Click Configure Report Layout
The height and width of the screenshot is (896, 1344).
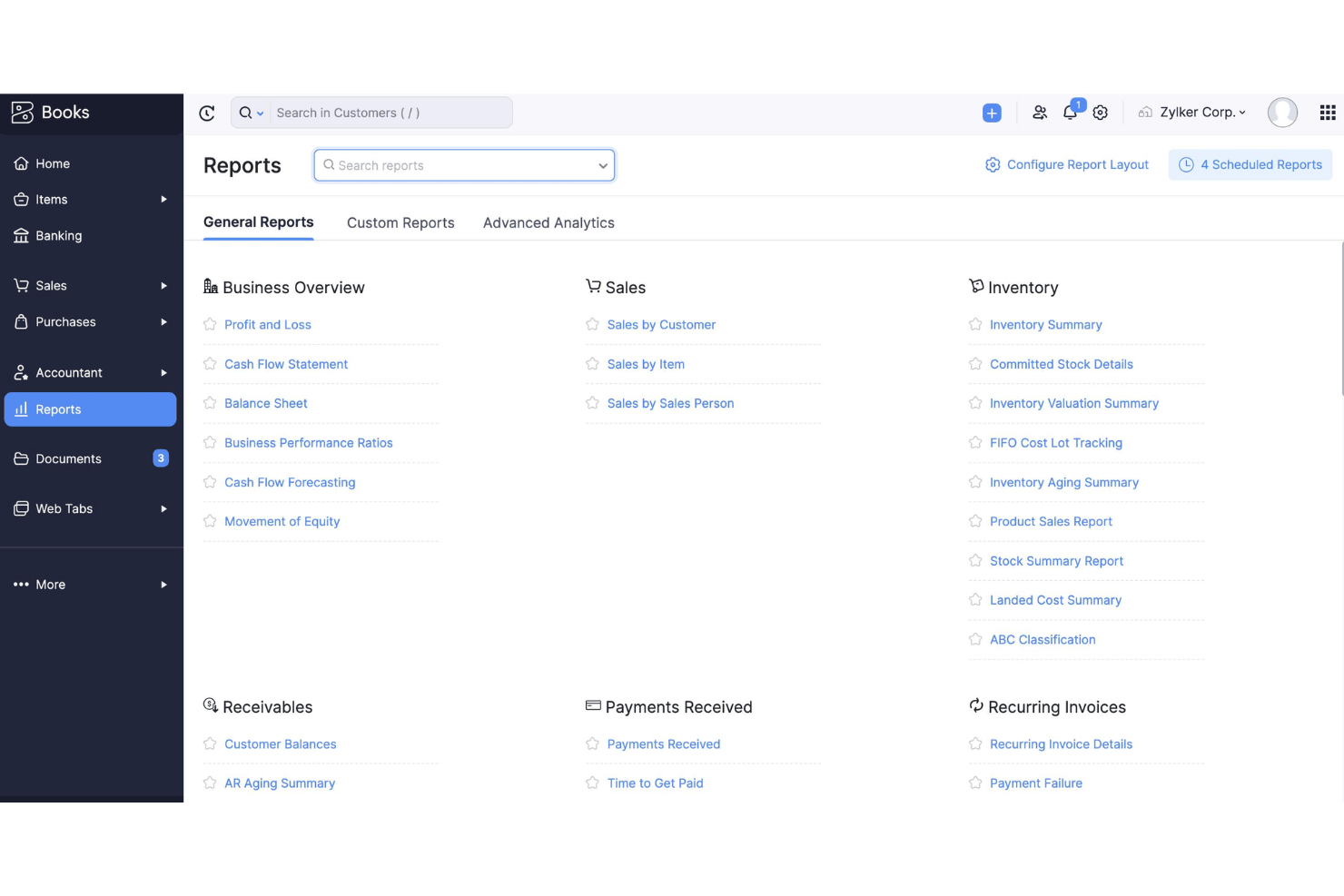1067,164
